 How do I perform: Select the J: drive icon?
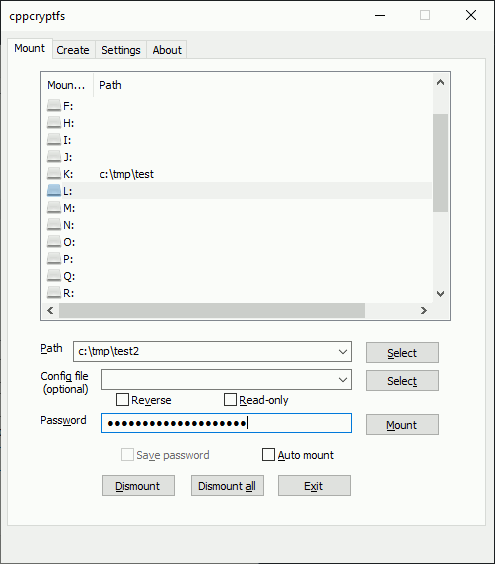point(54,157)
